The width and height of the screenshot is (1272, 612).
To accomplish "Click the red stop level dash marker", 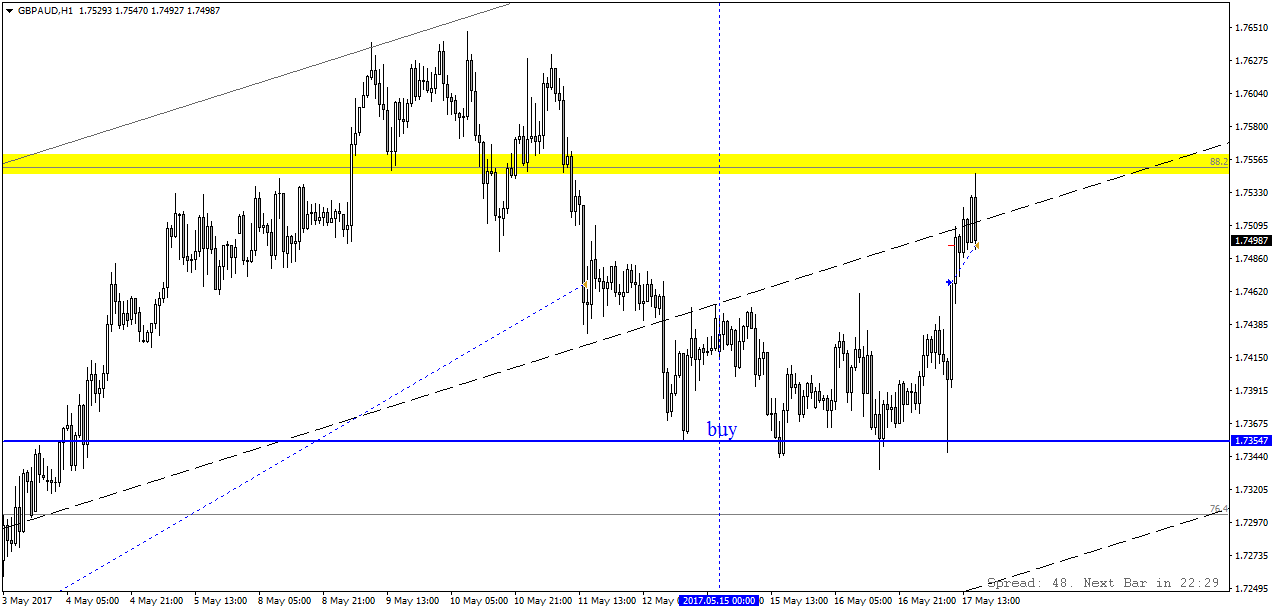I will [953, 243].
